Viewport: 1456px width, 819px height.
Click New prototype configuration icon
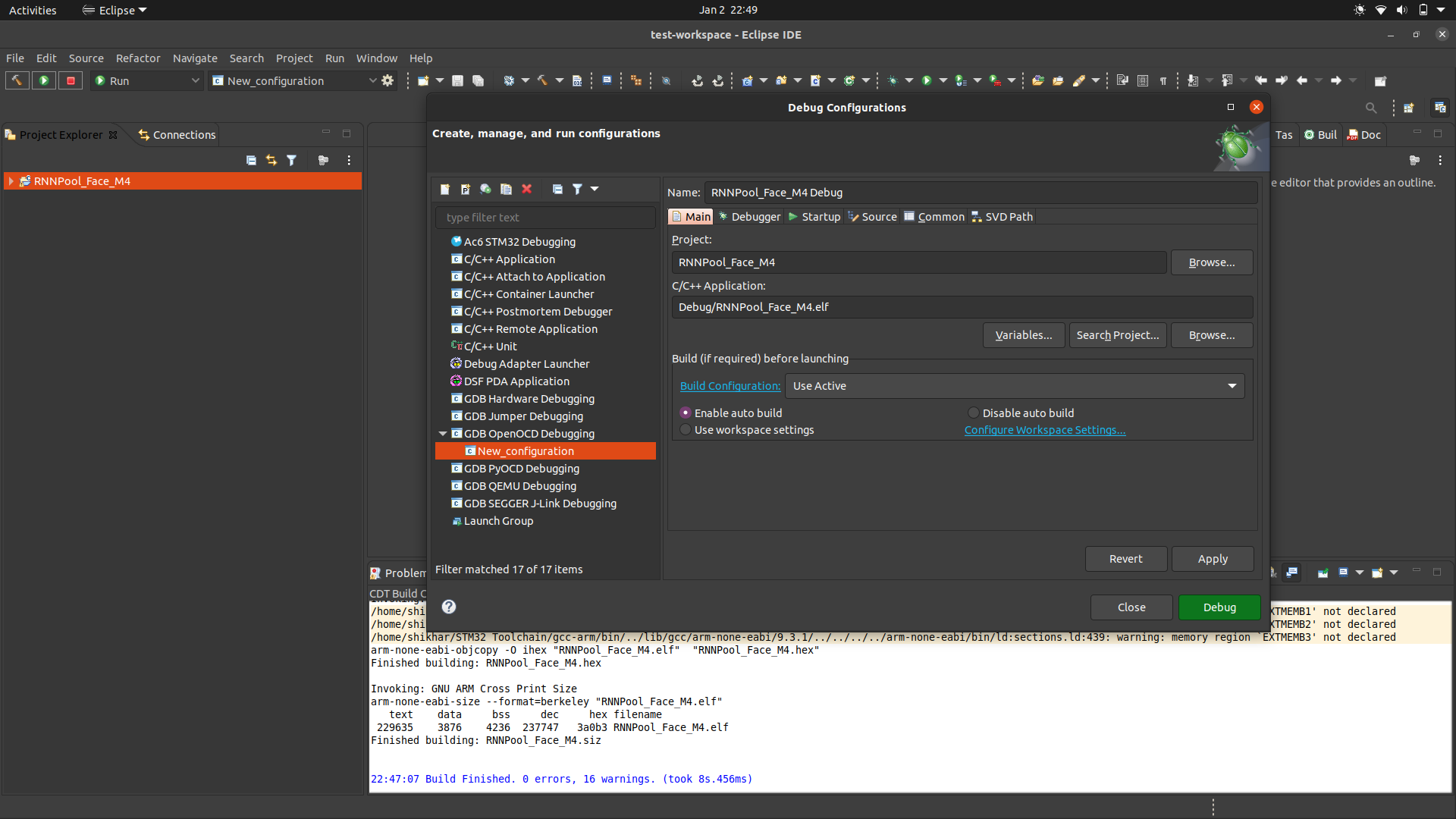coord(466,190)
